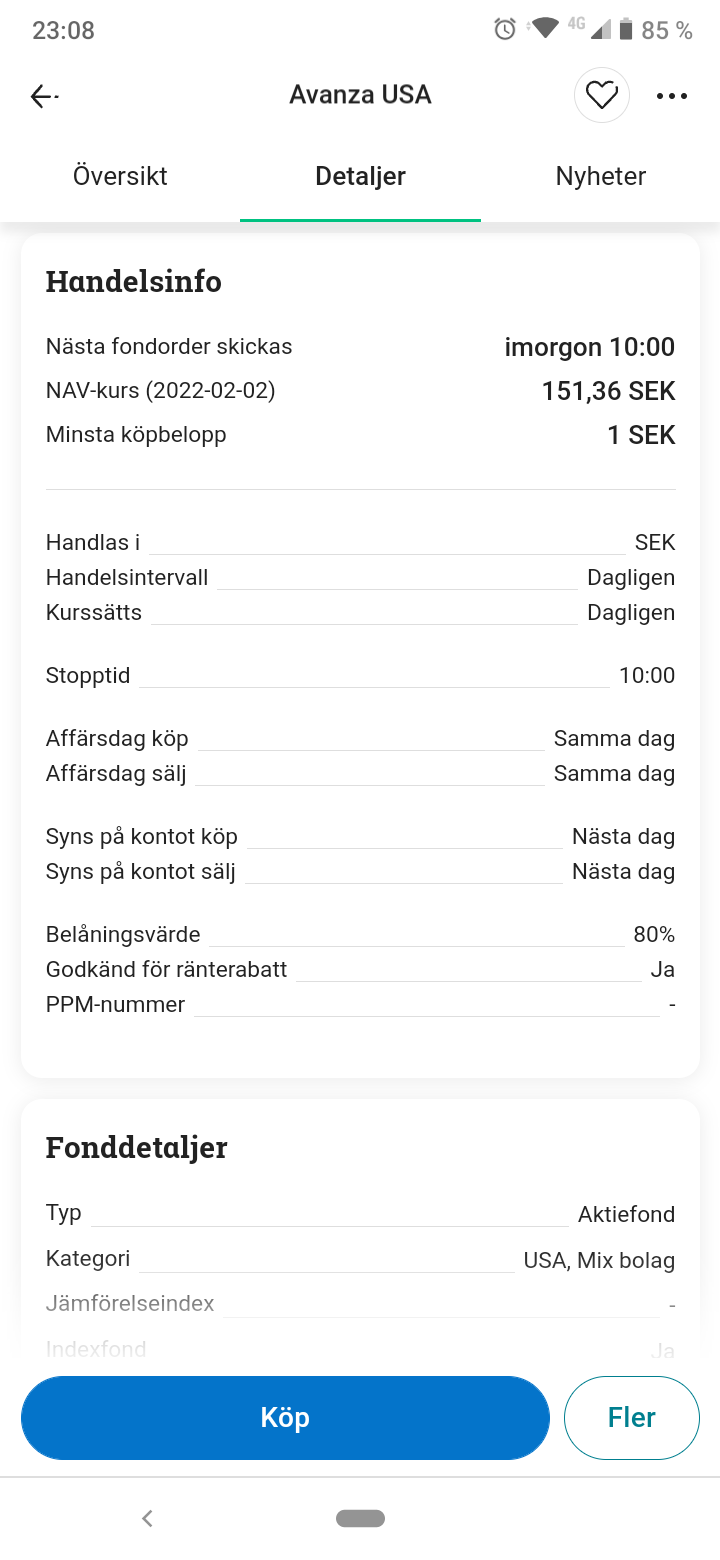
Task: Tap the Kategori USA, Mix bolag row
Action: tap(360, 1260)
